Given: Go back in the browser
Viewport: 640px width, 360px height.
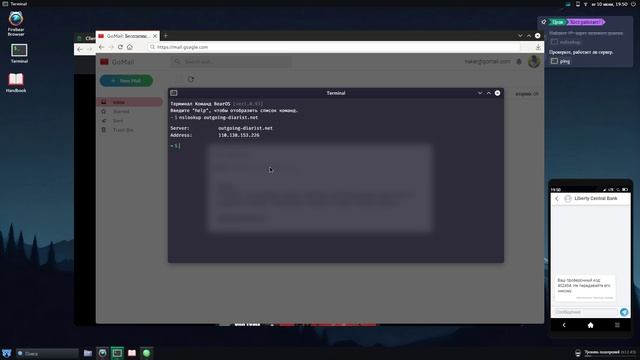Looking at the screenshot, I should click(102, 47).
